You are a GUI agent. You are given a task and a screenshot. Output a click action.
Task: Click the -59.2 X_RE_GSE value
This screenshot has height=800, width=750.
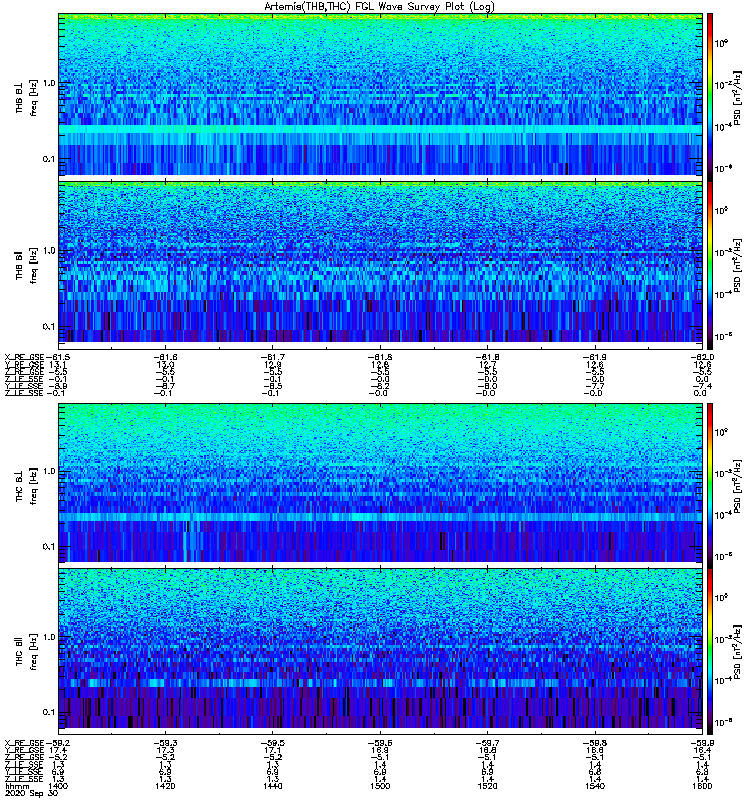coord(58,743)
